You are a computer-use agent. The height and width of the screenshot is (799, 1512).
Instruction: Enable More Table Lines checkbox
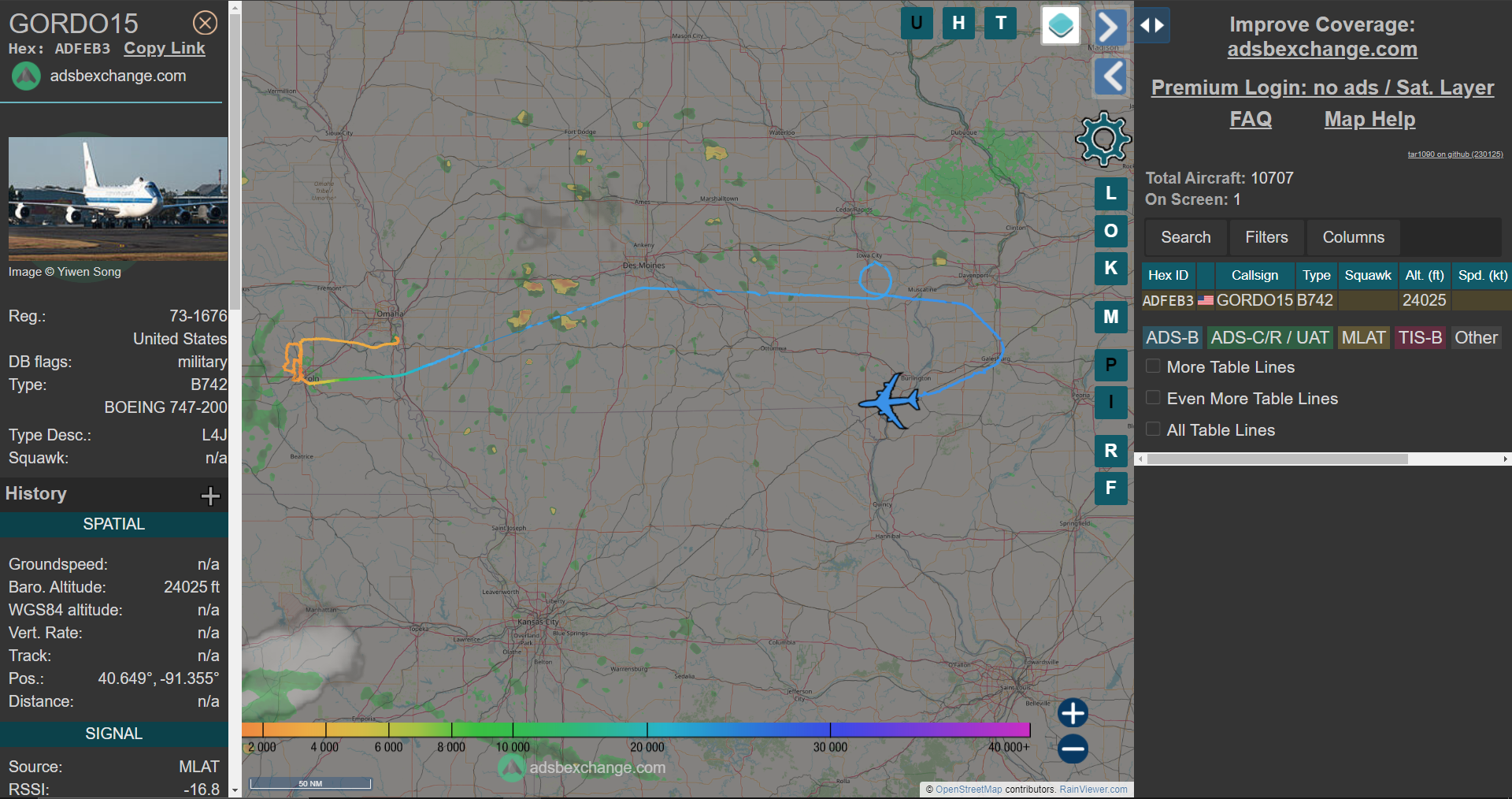click(x=1153, y=366)
